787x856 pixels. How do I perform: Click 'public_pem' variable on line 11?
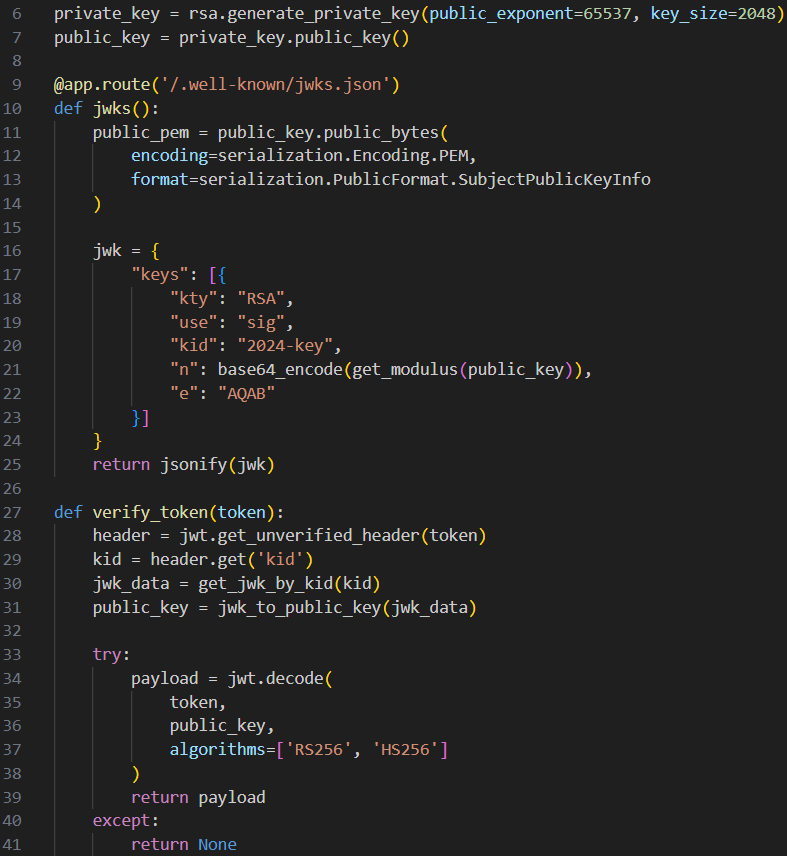point(141,133)
